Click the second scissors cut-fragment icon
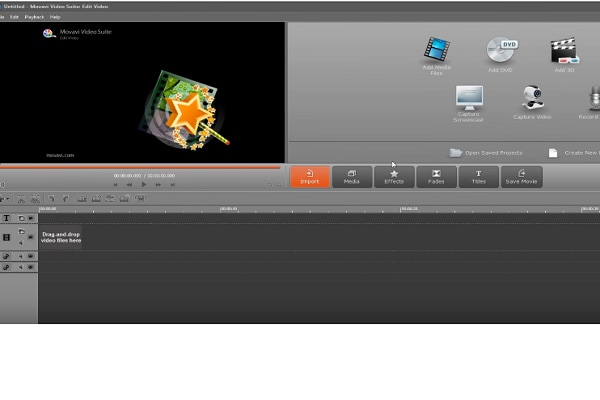Screen dimensions: 600x400 coord(35,199)
